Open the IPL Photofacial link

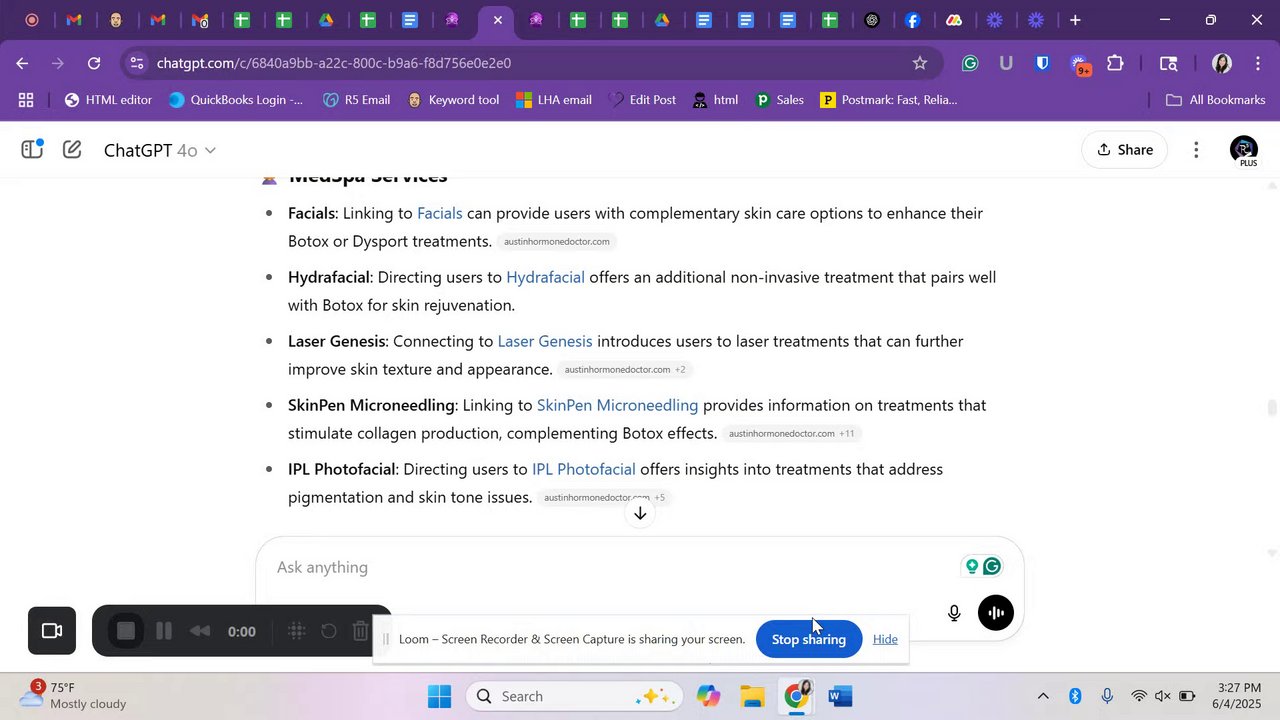click(584, 469)
